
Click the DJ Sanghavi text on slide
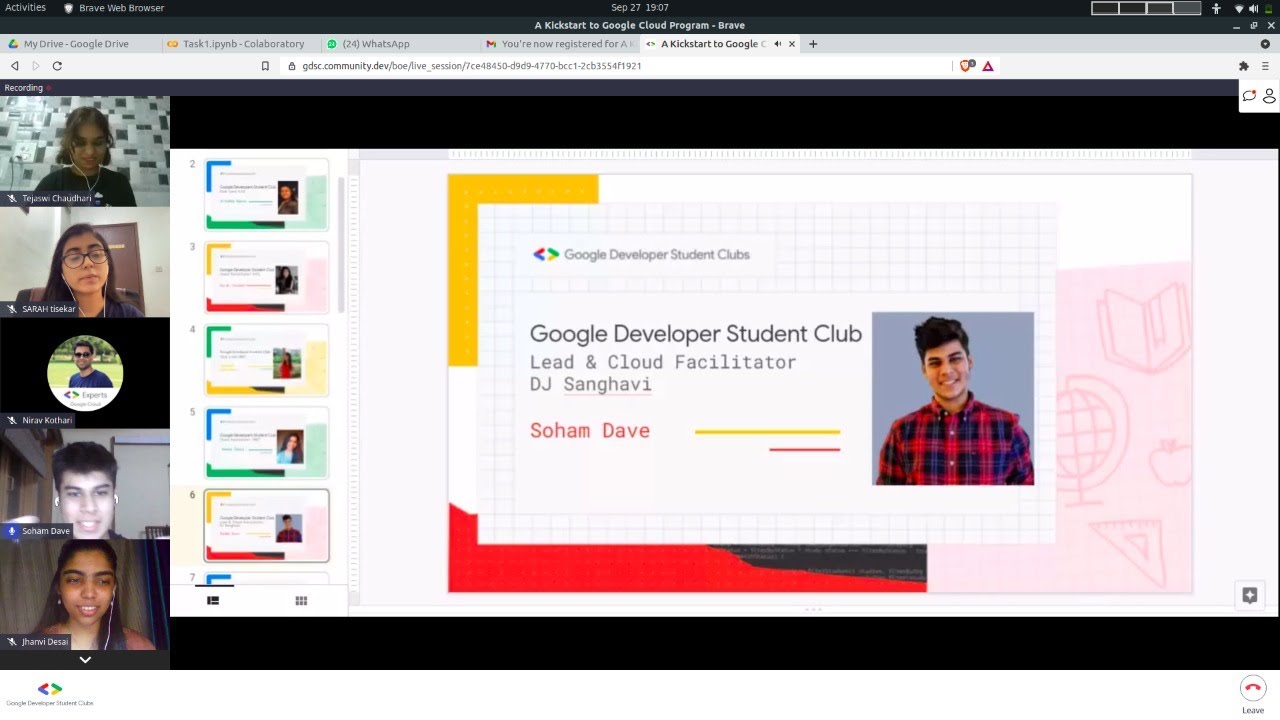pyautogui.click(x=590, y=385)
